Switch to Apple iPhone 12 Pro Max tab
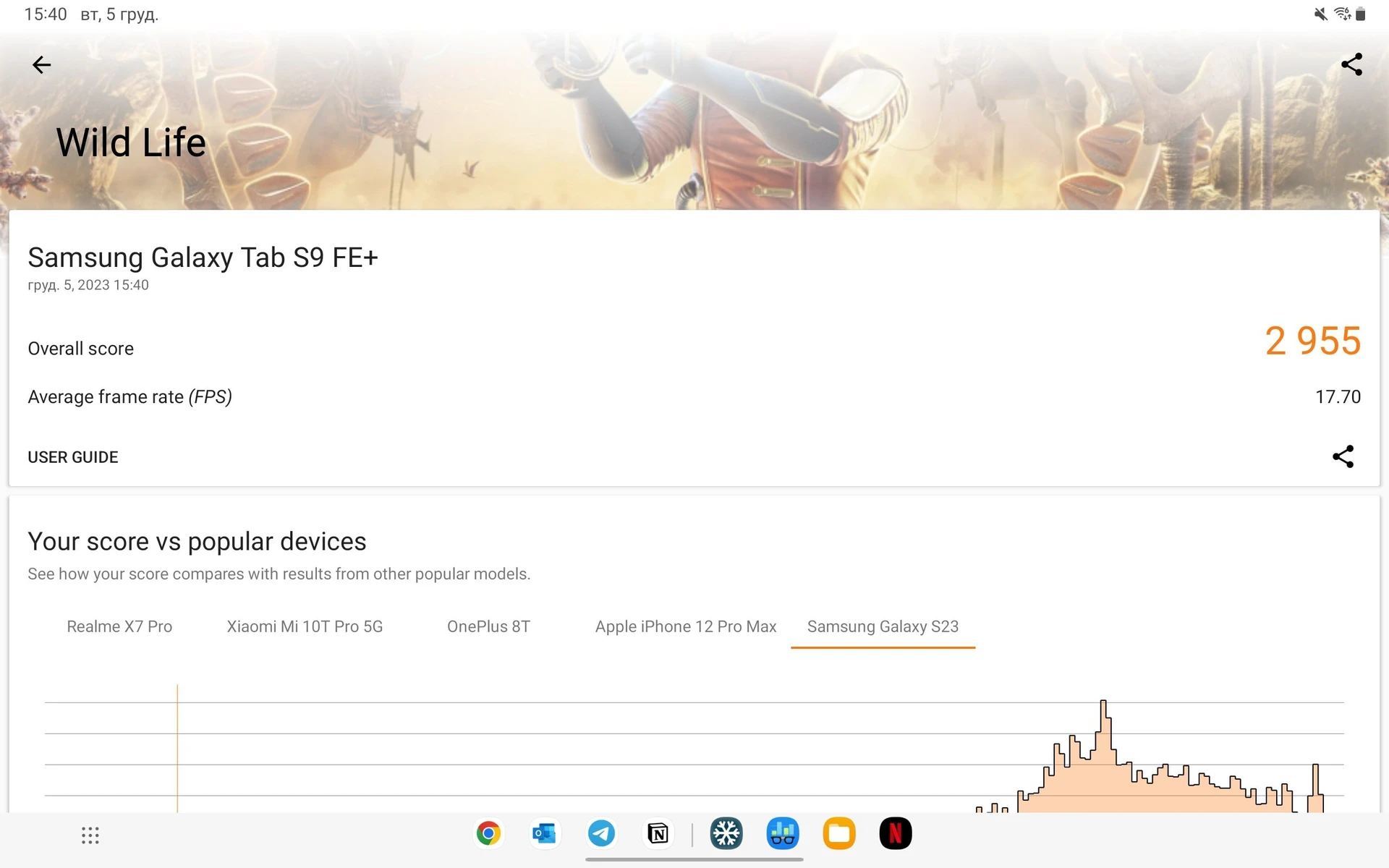This screenshot has height=868, width=1389. (686, 626)
